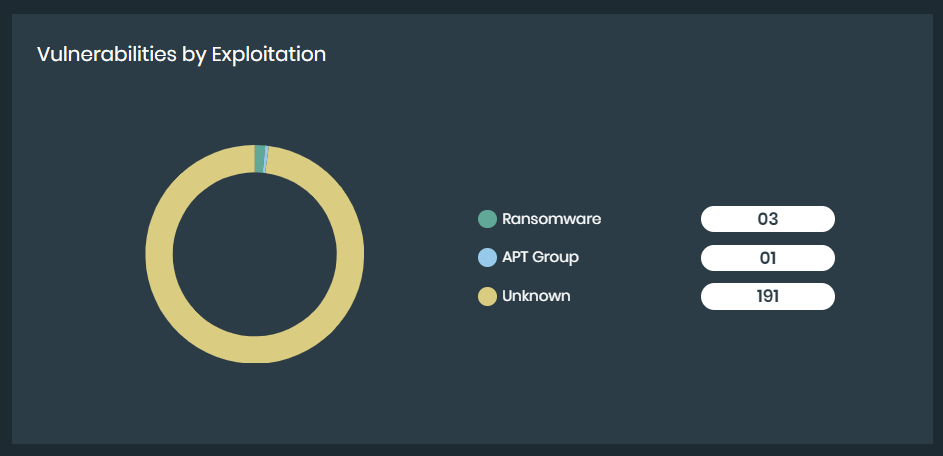Screen dimensions: 943x456
Task: Click the bottom of the yellow donut ring
Action: point(255,349)
